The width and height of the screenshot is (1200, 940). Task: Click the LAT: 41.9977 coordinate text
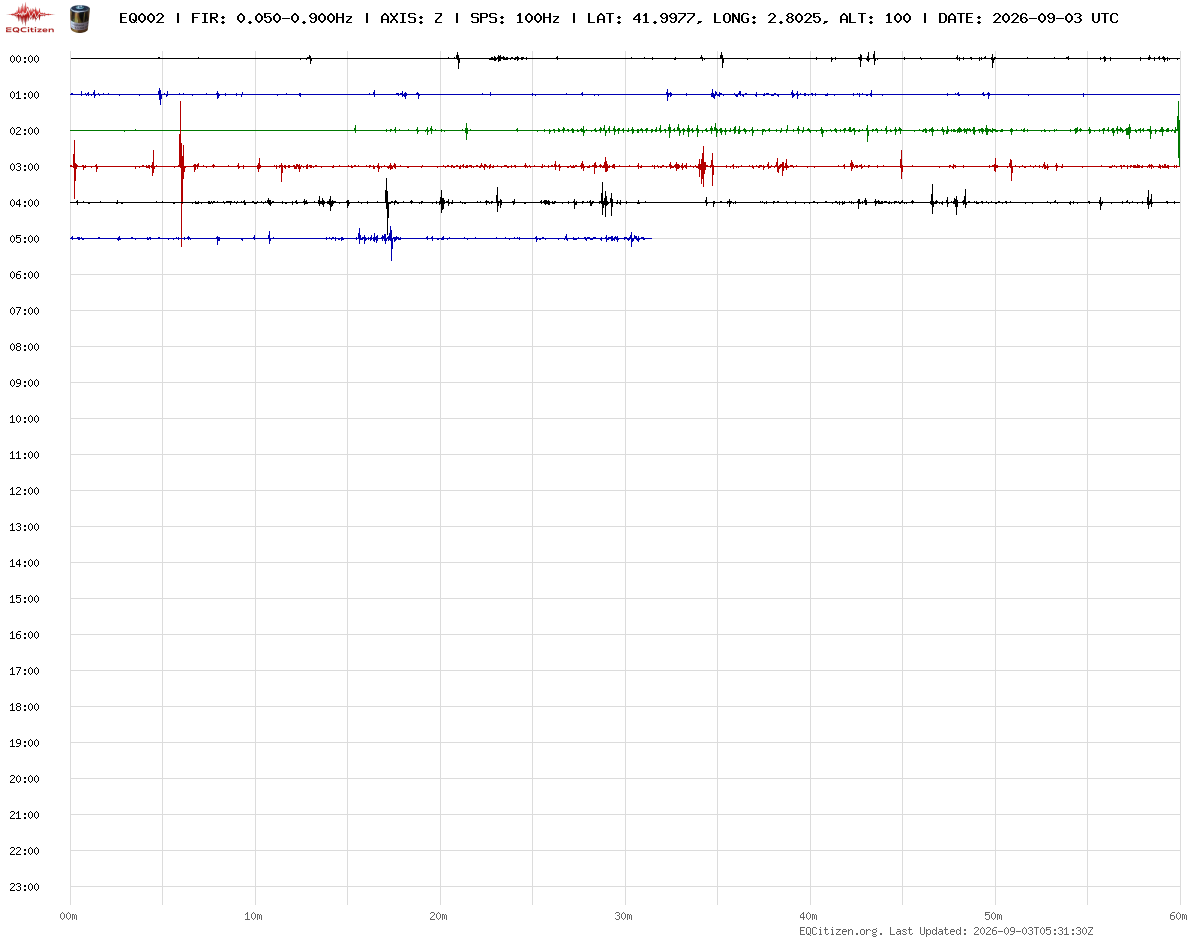tap(634, 18)
